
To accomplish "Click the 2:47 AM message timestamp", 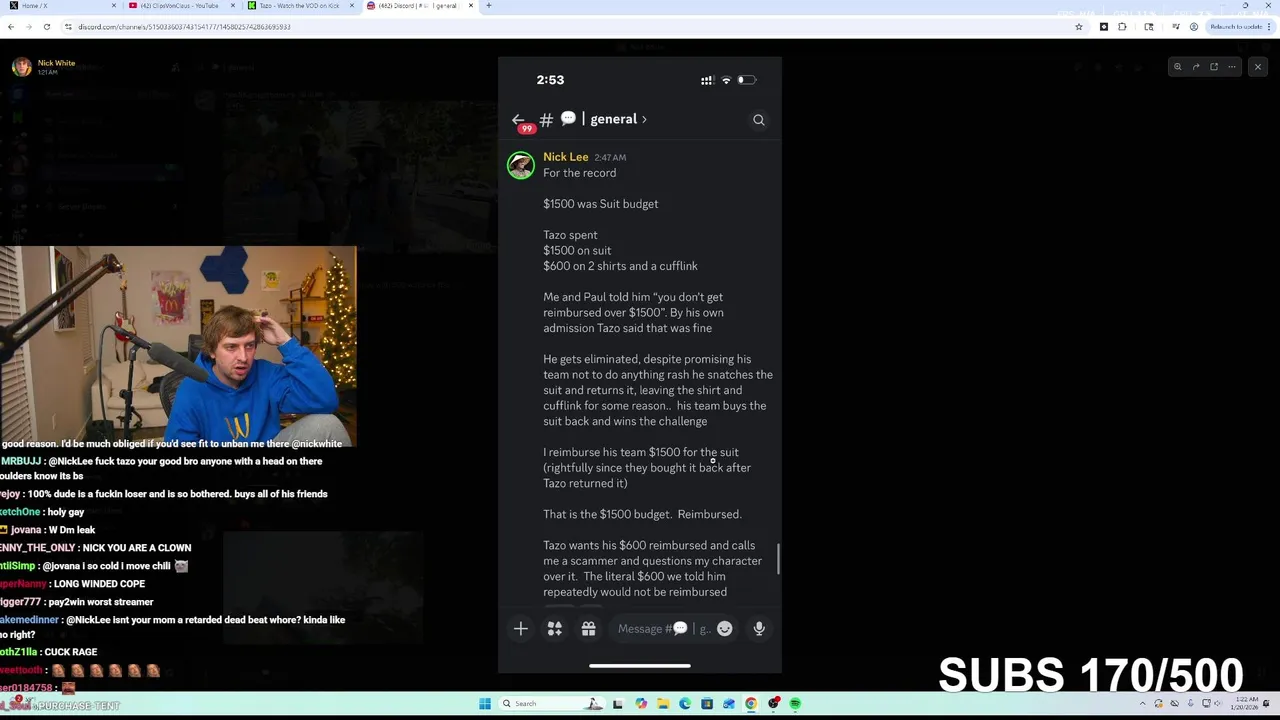I will (x=610, y=158).
